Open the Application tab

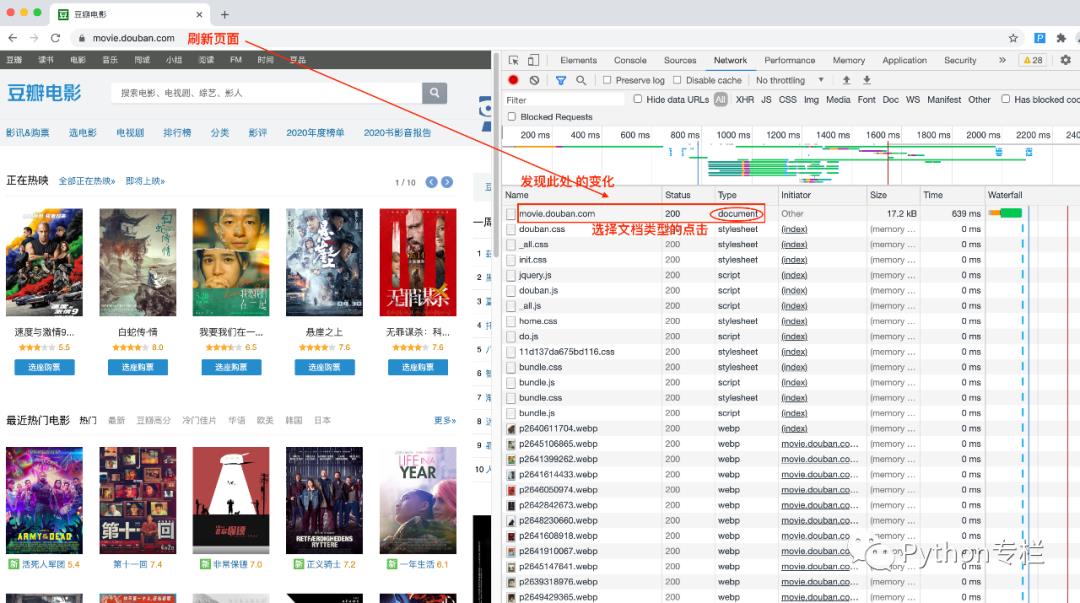coord(904,60)
